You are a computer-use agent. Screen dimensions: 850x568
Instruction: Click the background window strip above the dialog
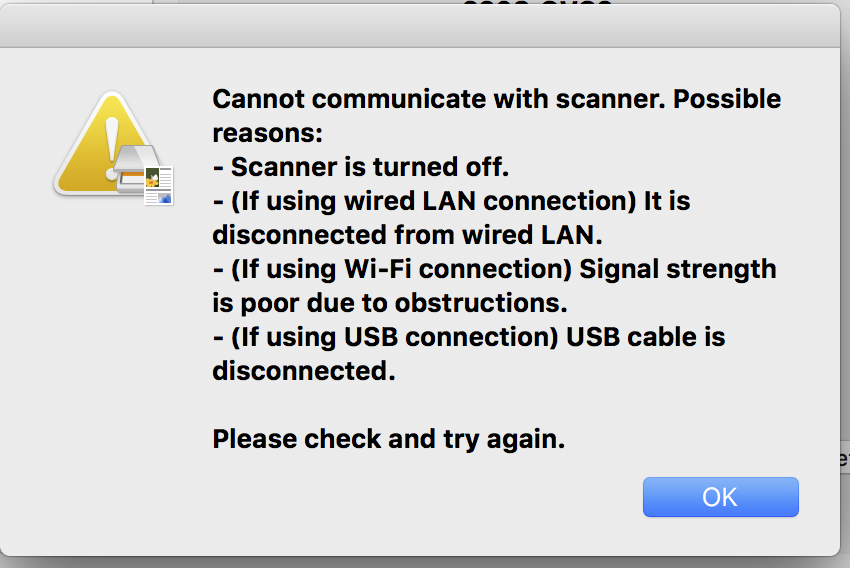[x=300, y=3]
